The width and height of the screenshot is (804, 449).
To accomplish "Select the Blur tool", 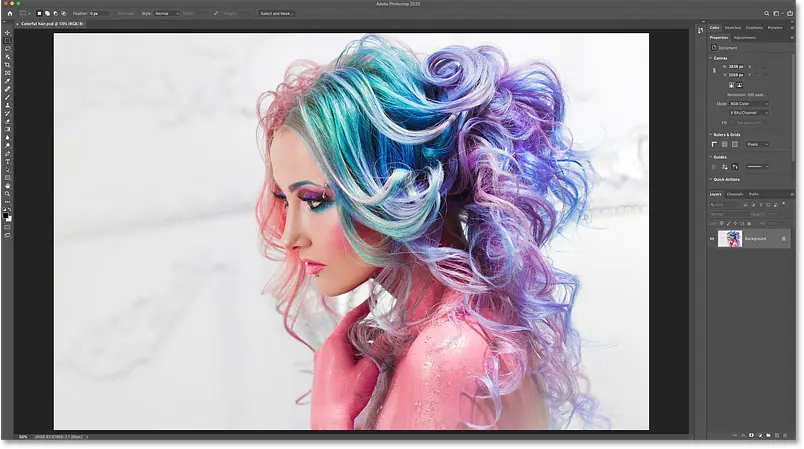I will 7,137.
